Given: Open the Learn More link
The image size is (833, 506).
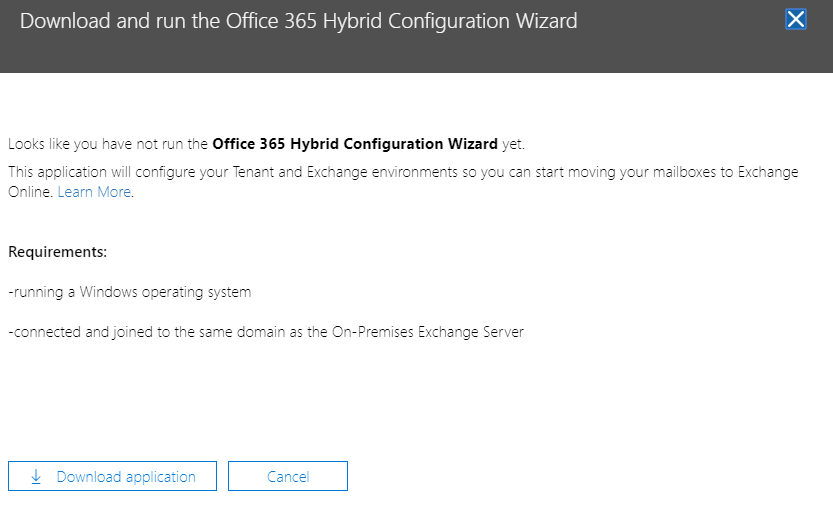Looking at the screenshot, I should [94, 192].
